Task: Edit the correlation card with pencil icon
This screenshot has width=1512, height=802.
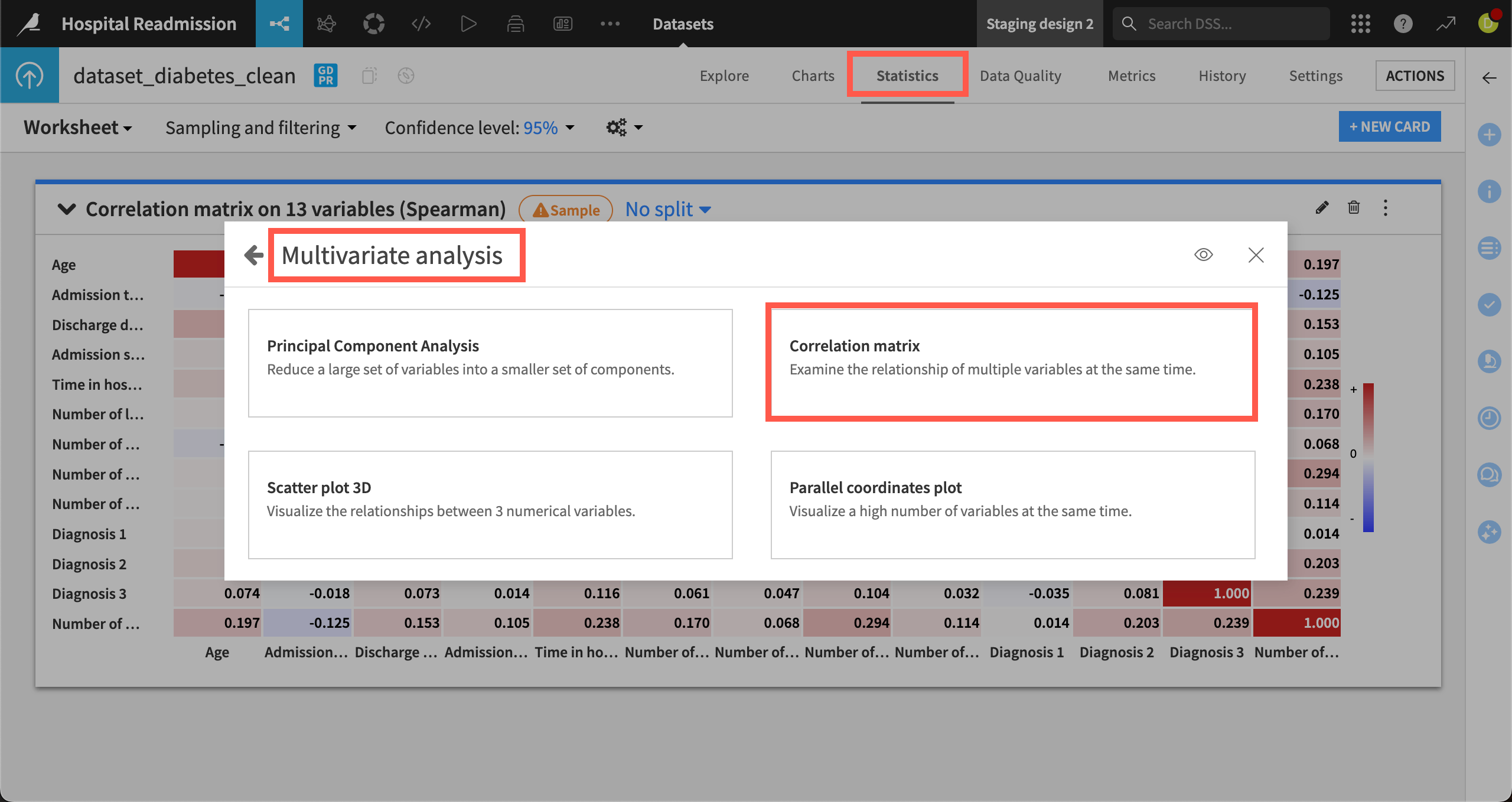Action: pyautogui.click(x=1322, y=208)
